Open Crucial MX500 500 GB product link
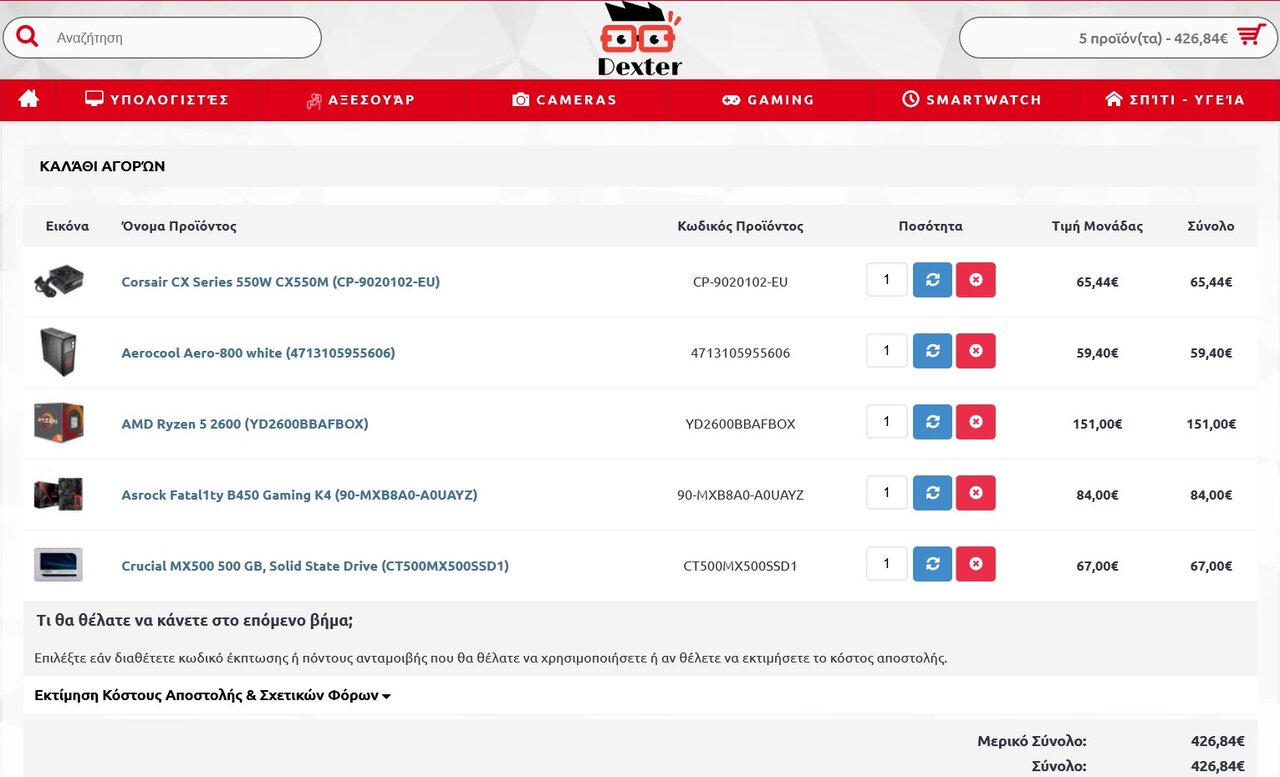Viewport: 1280px width, 777px height. [315, 566]
